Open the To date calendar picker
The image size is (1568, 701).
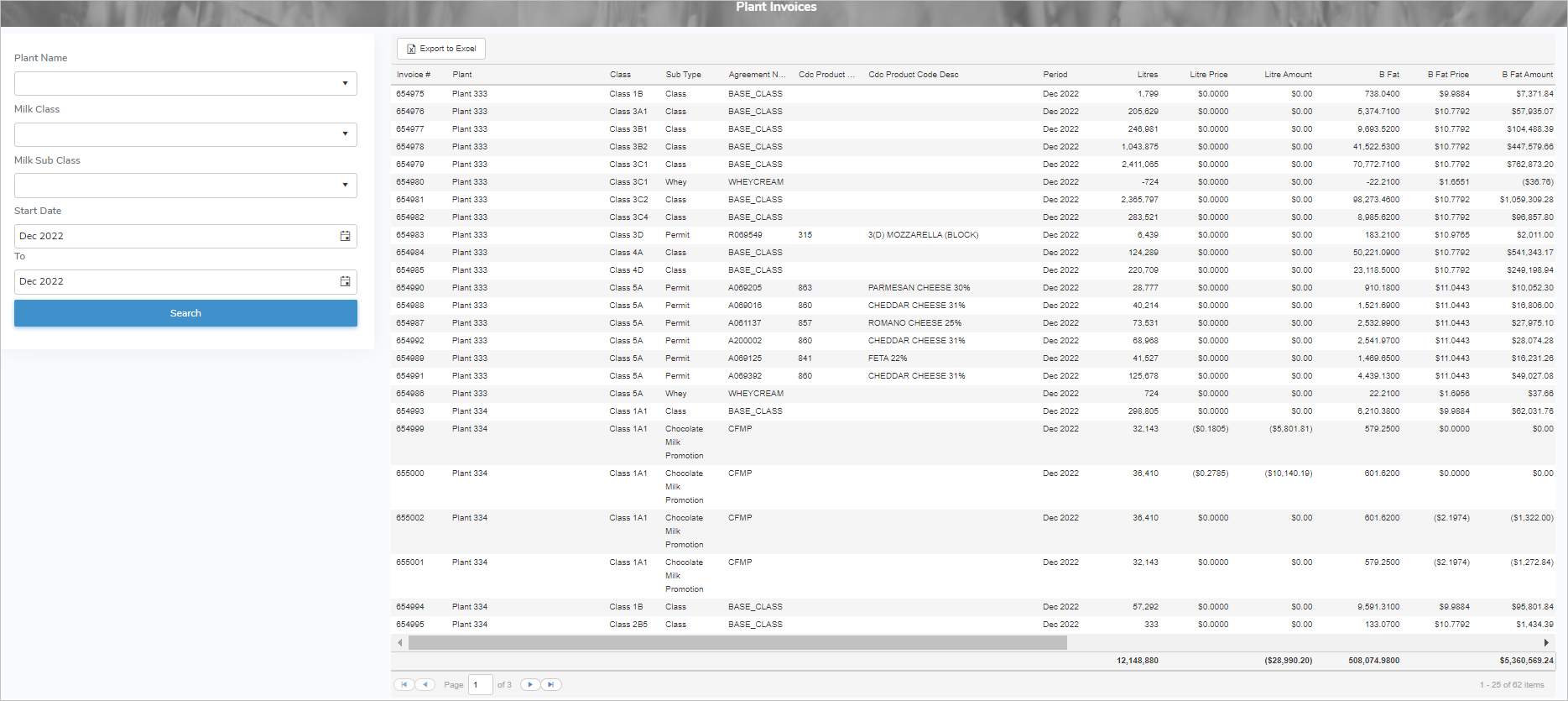[345, 281]
